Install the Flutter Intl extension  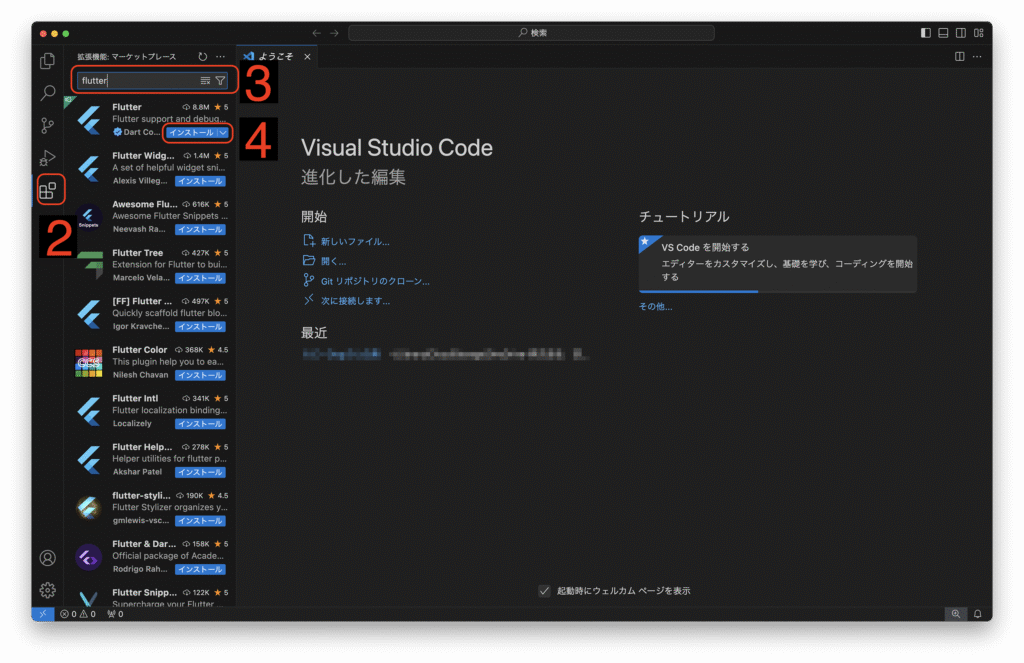tap(200, 424)
